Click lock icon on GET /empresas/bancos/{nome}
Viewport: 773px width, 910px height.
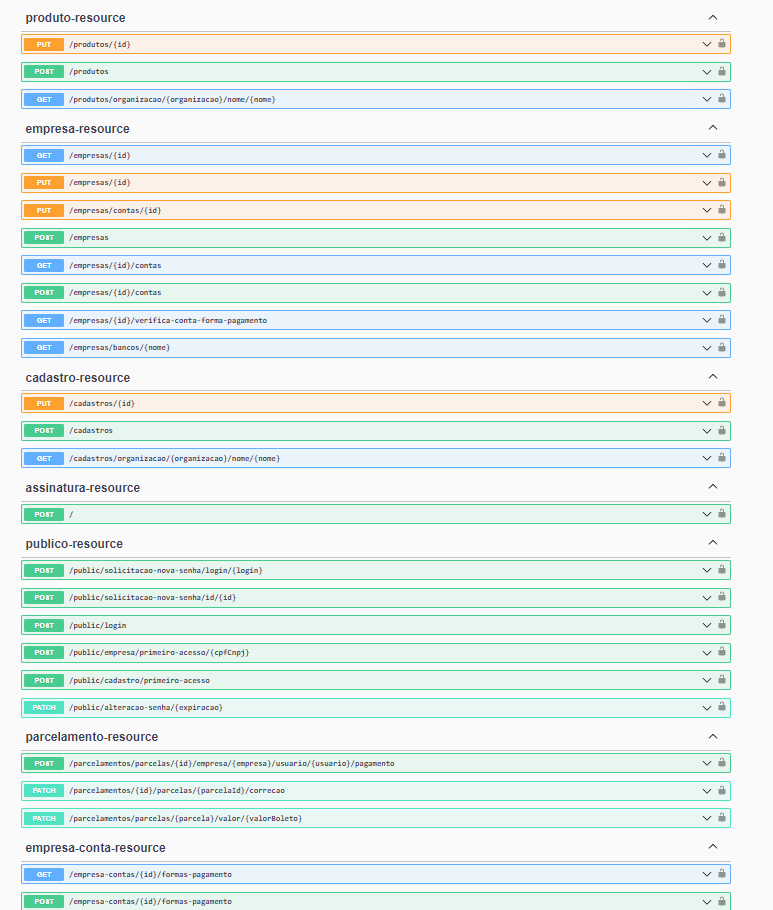[x=722, y=347]
